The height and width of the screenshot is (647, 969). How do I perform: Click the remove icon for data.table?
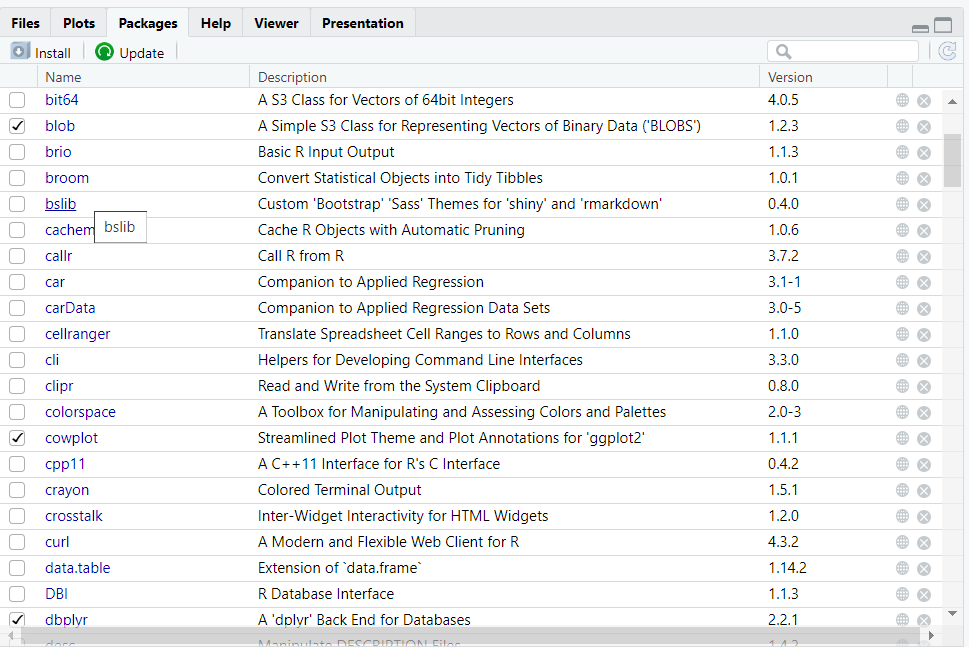(x=924, y=568)
